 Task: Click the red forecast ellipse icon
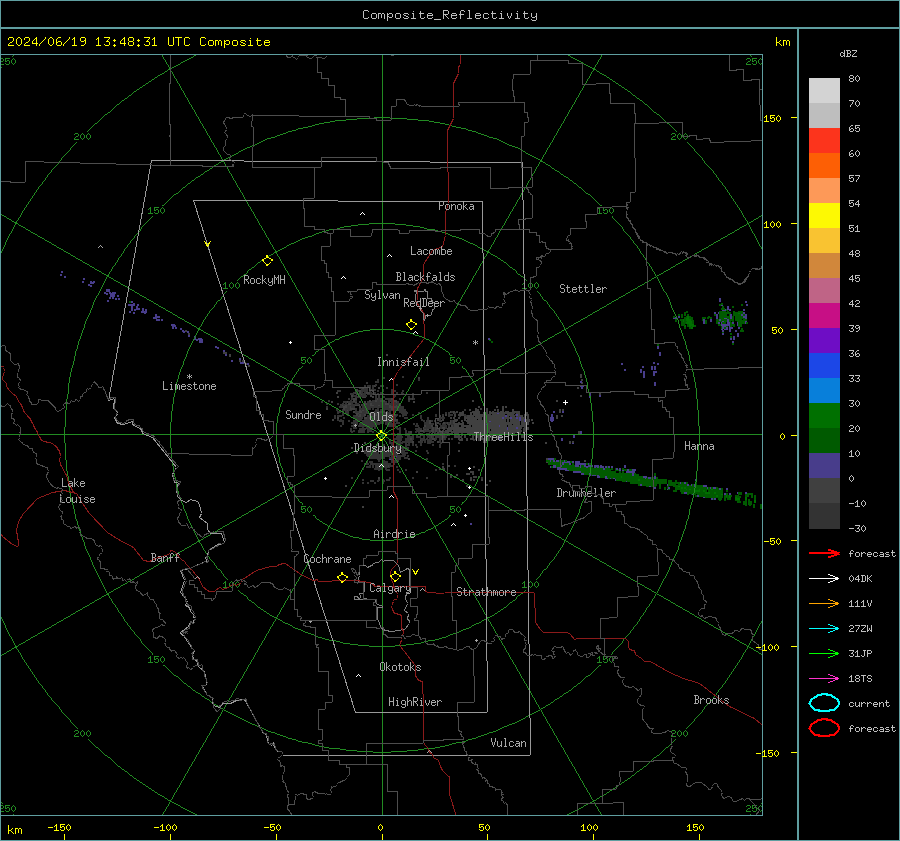[x=824, y=728]
